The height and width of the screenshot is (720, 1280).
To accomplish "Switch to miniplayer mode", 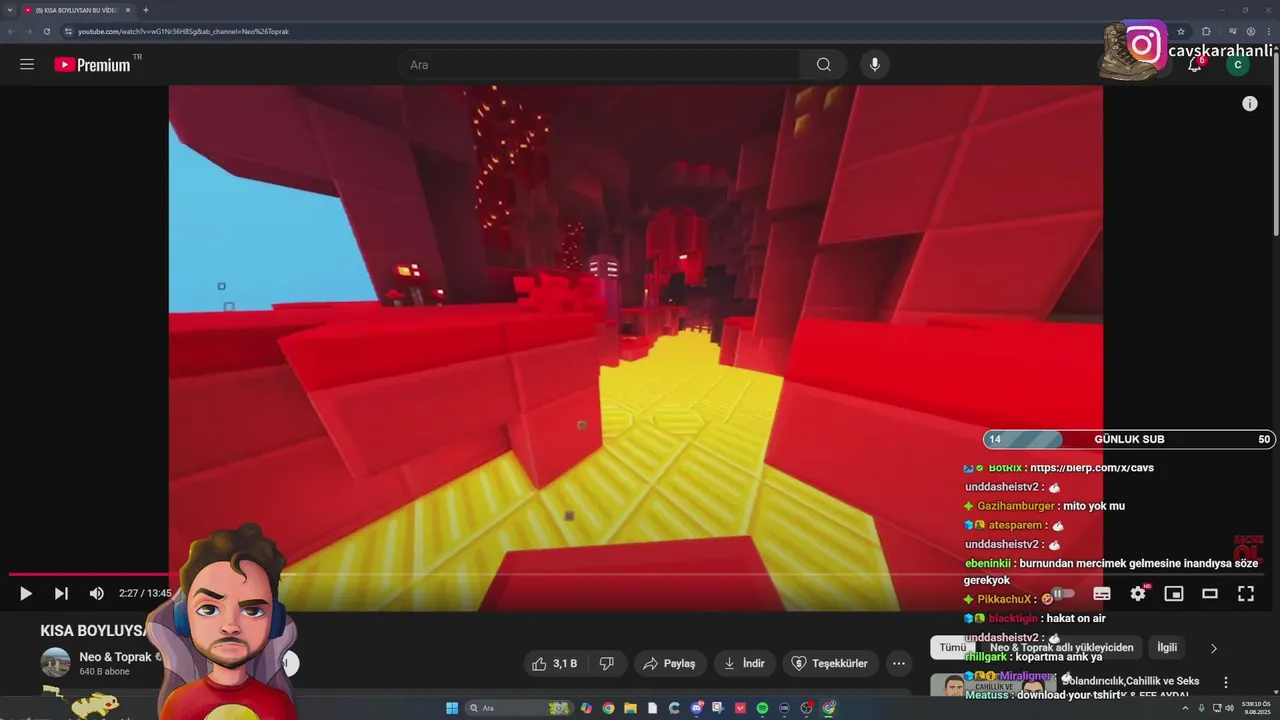I will click(x=1174, y=594).
